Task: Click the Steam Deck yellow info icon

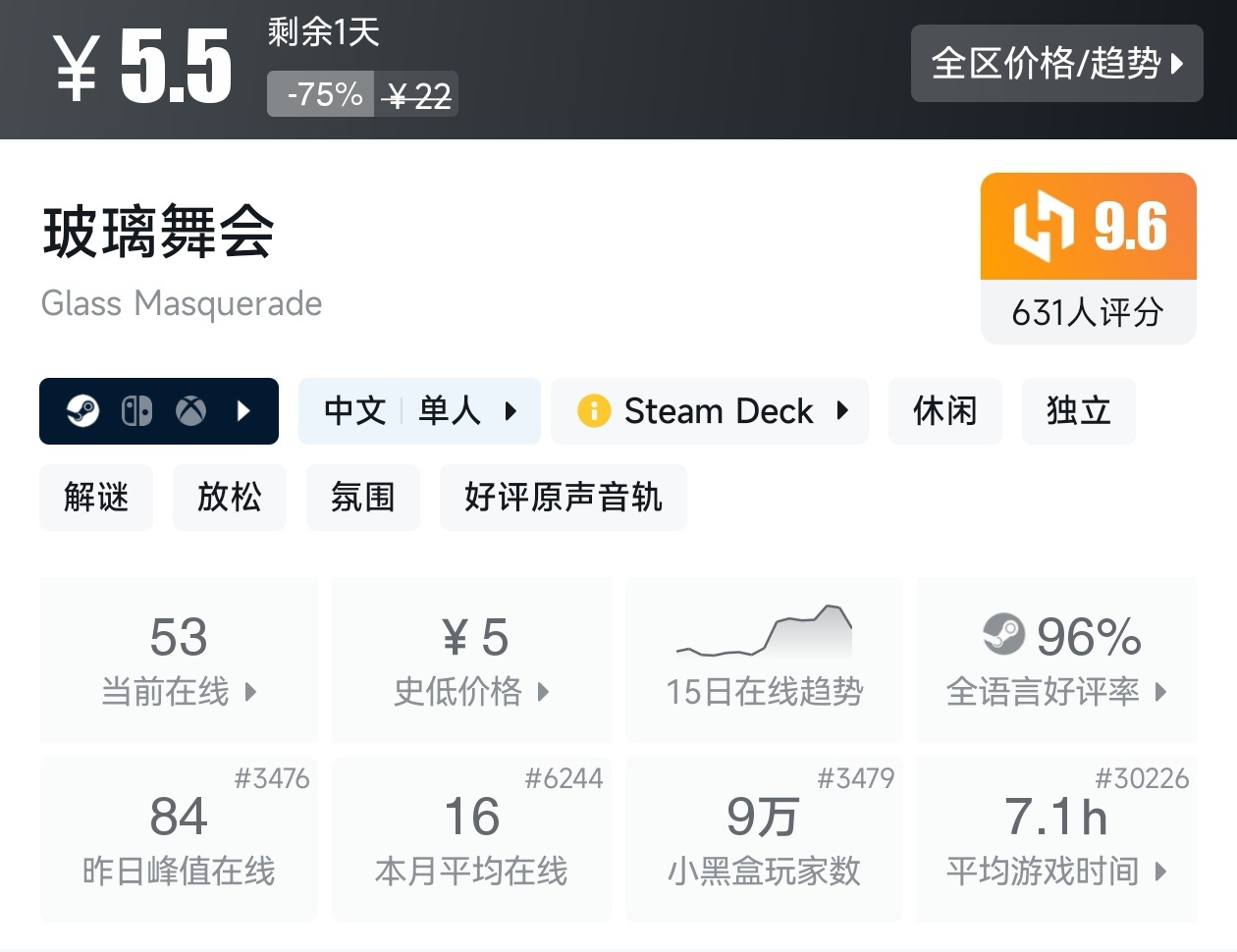Action: (x=594, y=411)
